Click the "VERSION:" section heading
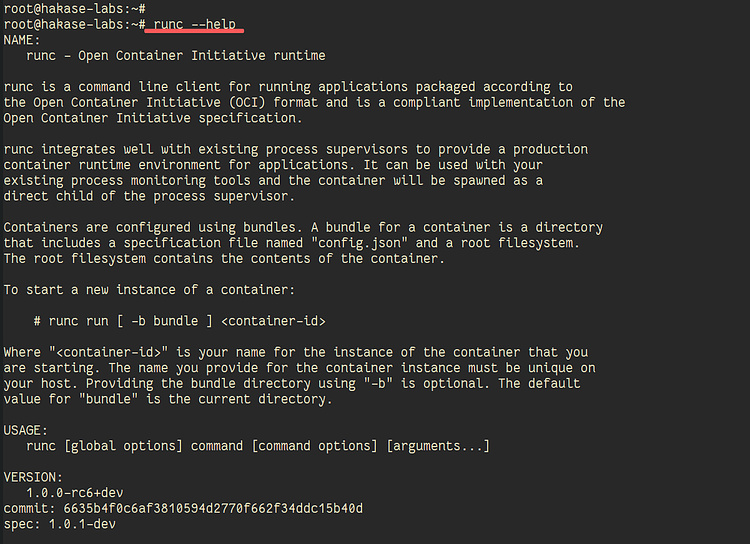Viewport: 750px width, 544px height. (x=32, y=477)
